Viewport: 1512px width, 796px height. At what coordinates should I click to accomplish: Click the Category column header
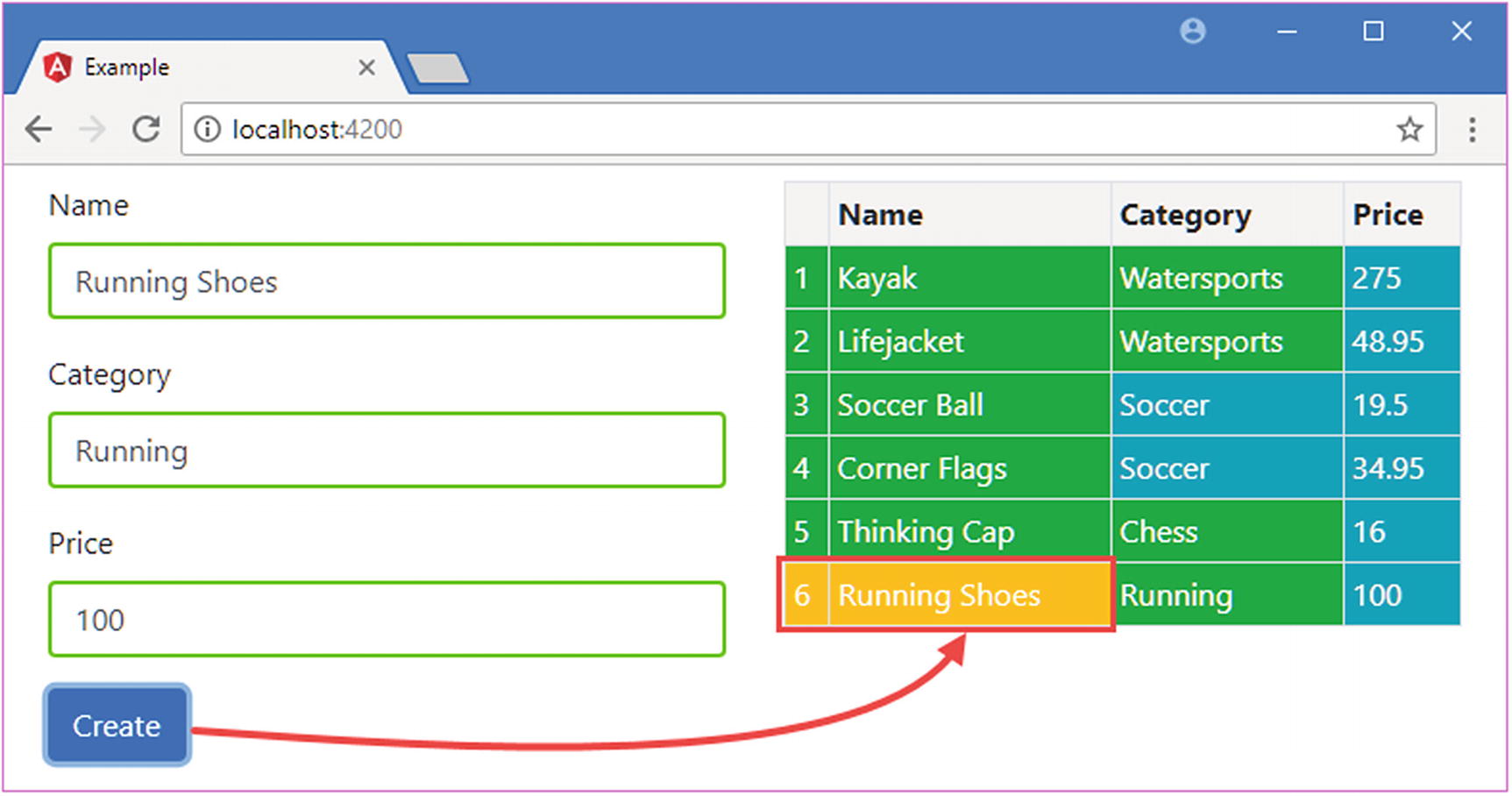[x=1227, y=215]
